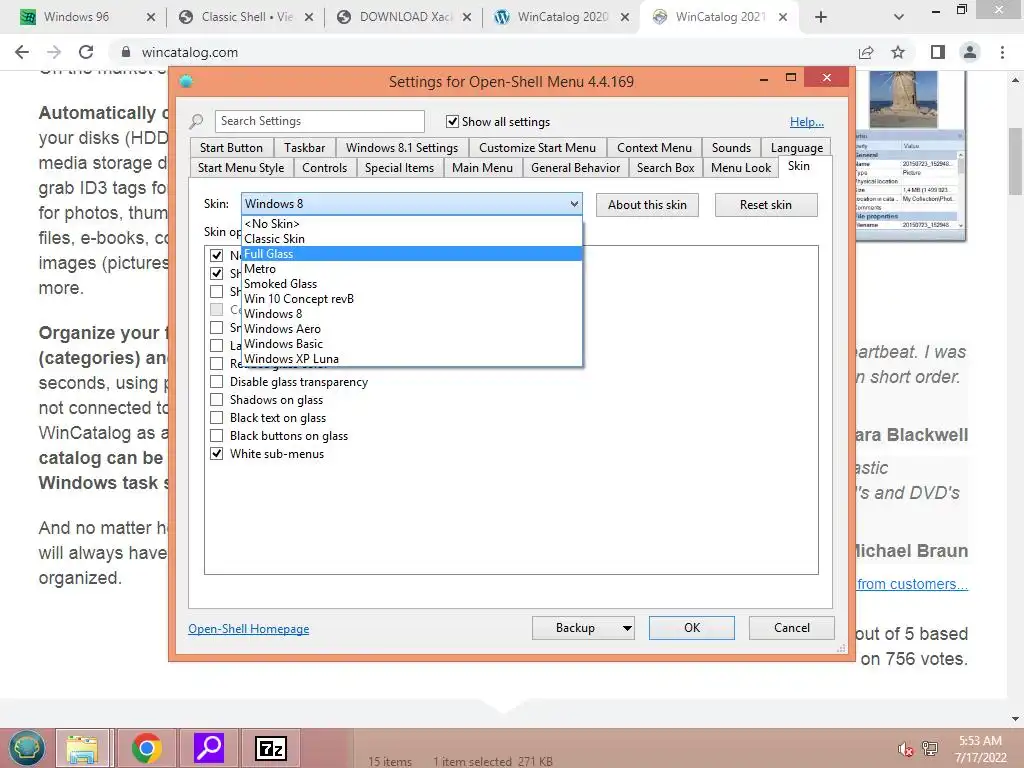Click the muted speaker tray icon
The height and width of the screenshot is (768, 1024).
tap(905, 749)
